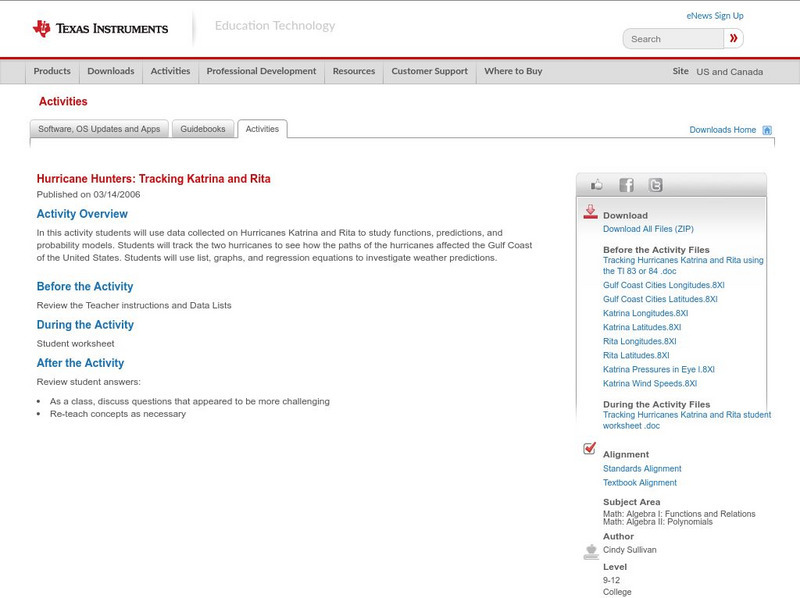Click the During the Activity heading
The image size is (800, 598).
[x=85, y=325]
